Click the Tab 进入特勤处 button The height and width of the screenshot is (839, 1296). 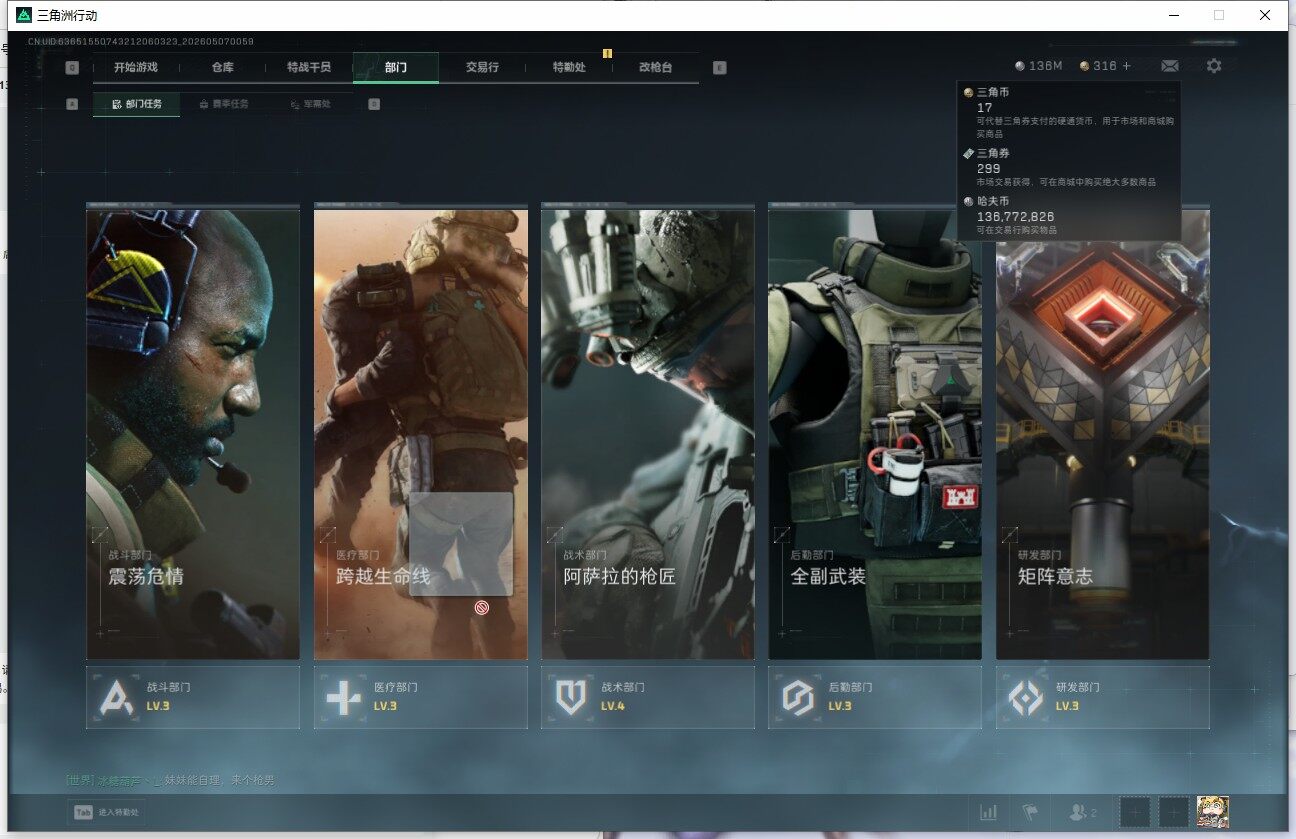tap(106, 812)
